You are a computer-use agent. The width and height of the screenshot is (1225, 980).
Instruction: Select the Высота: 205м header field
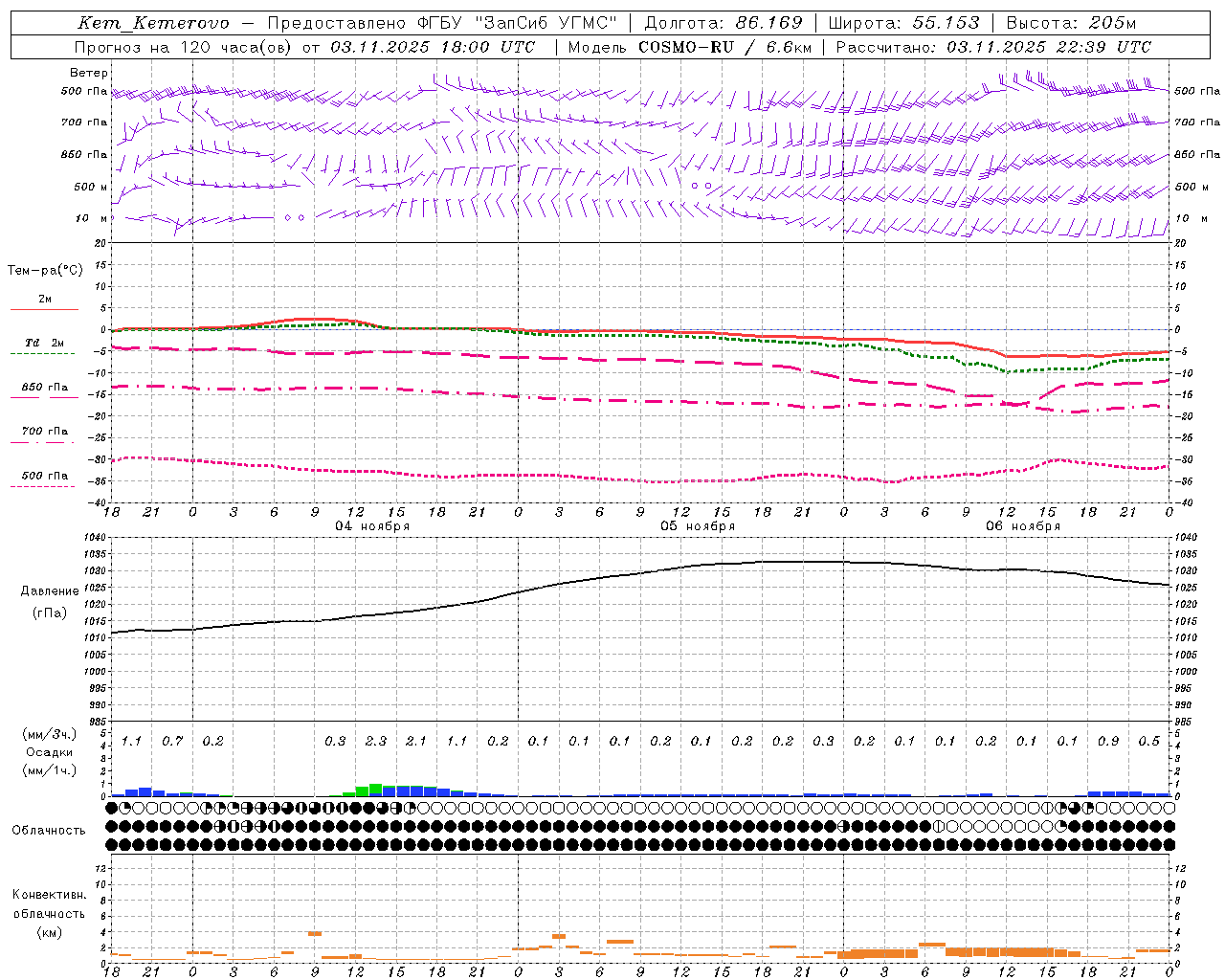pos(1071,23)
